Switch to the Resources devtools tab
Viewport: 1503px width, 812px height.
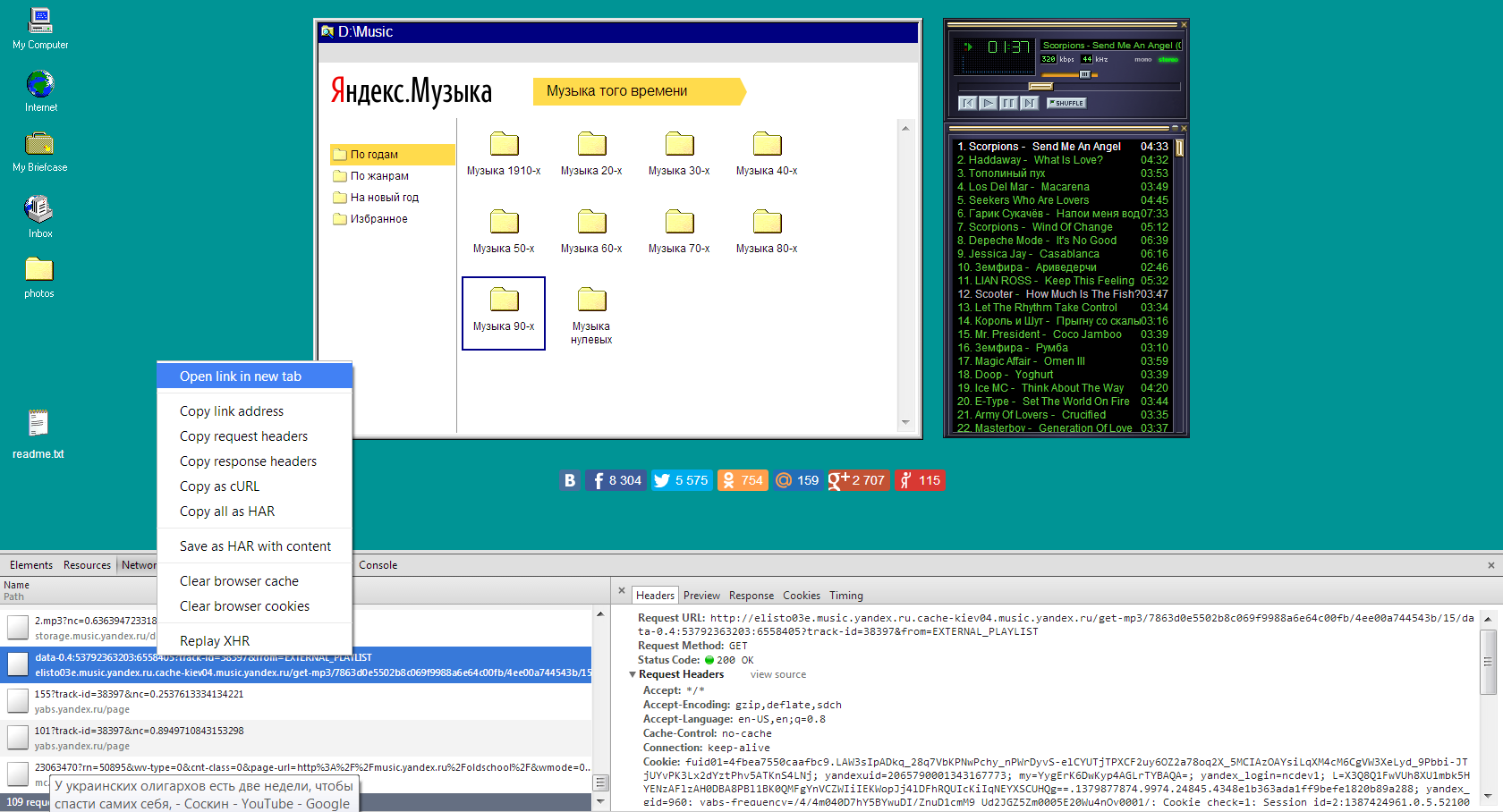pos(87,565)
